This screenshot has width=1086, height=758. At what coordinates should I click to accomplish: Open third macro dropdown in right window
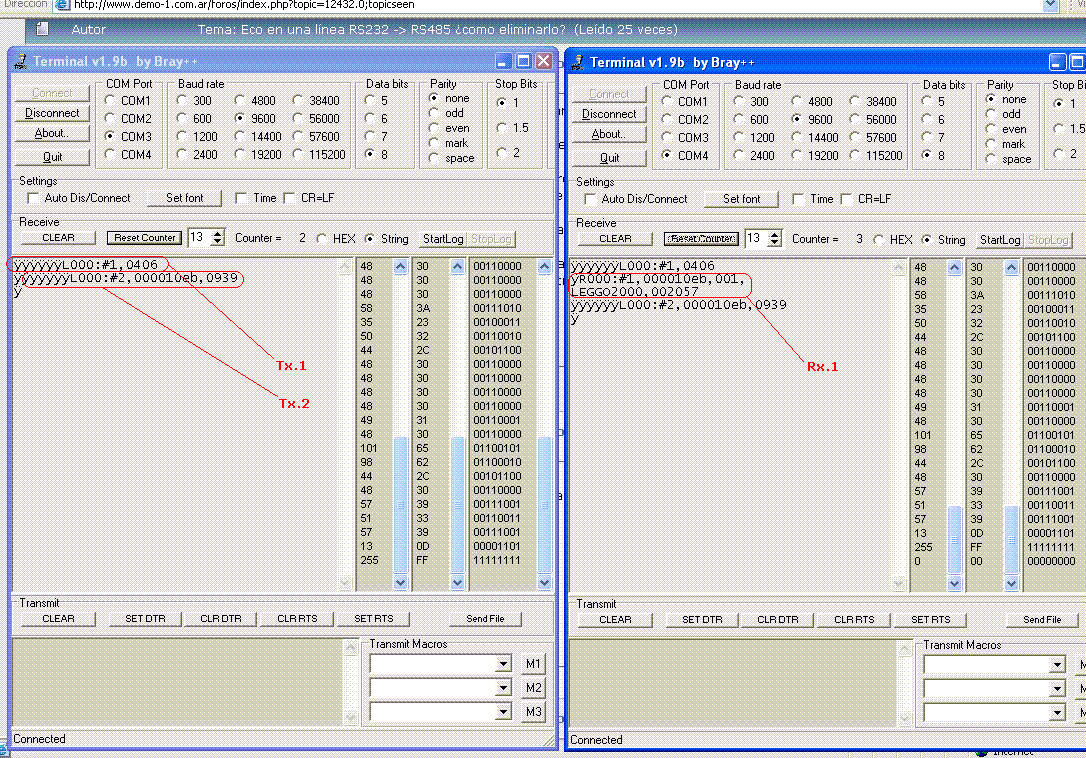1057,713
